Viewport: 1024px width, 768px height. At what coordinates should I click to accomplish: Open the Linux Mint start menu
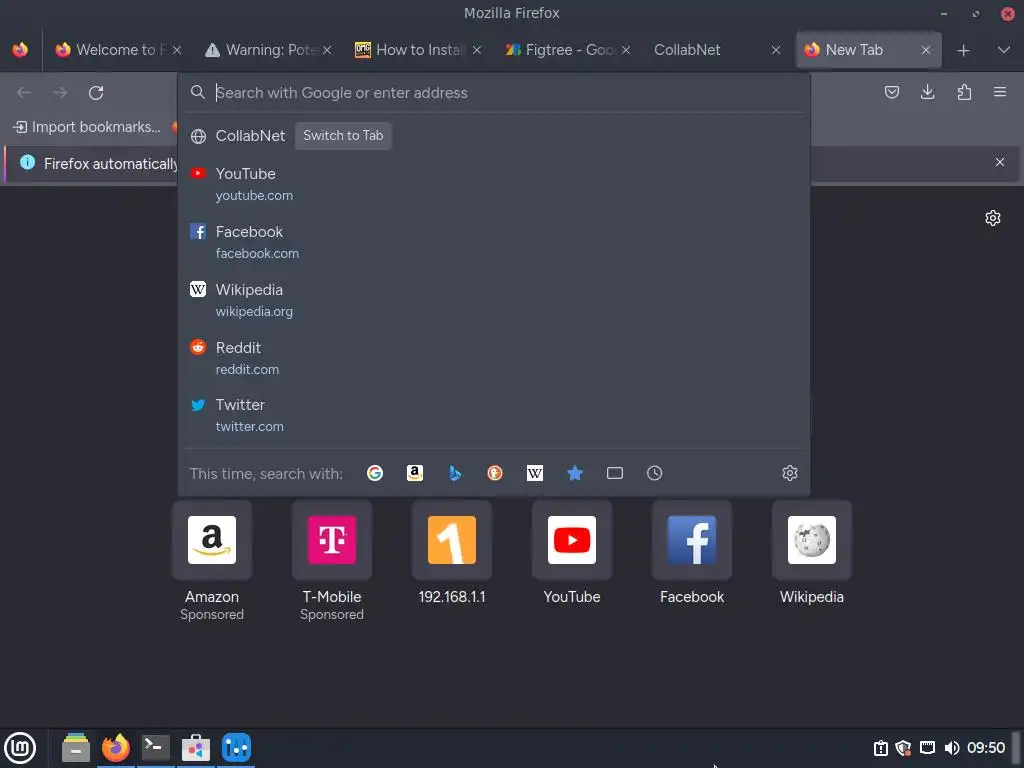coord(20,747)
